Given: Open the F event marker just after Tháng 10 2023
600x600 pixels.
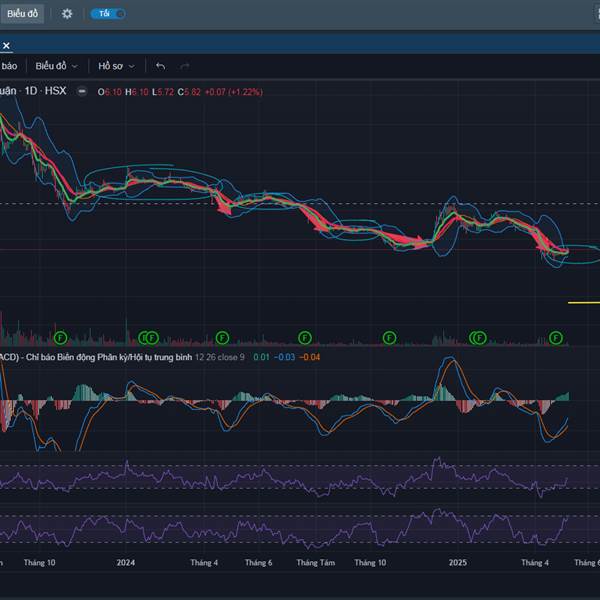Looking at the screenshot, I should point(60,338).
